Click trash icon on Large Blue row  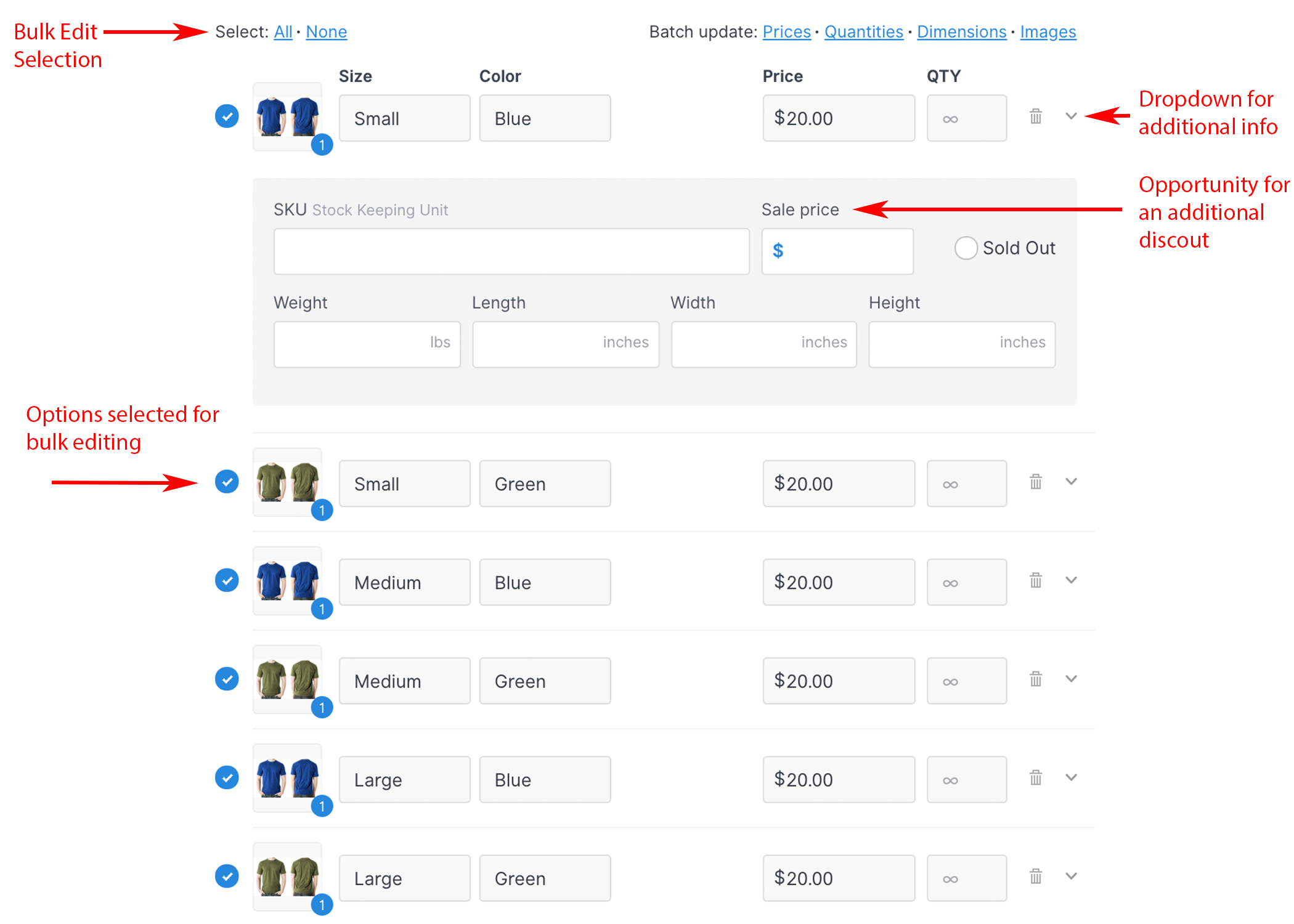[1036, 777]
